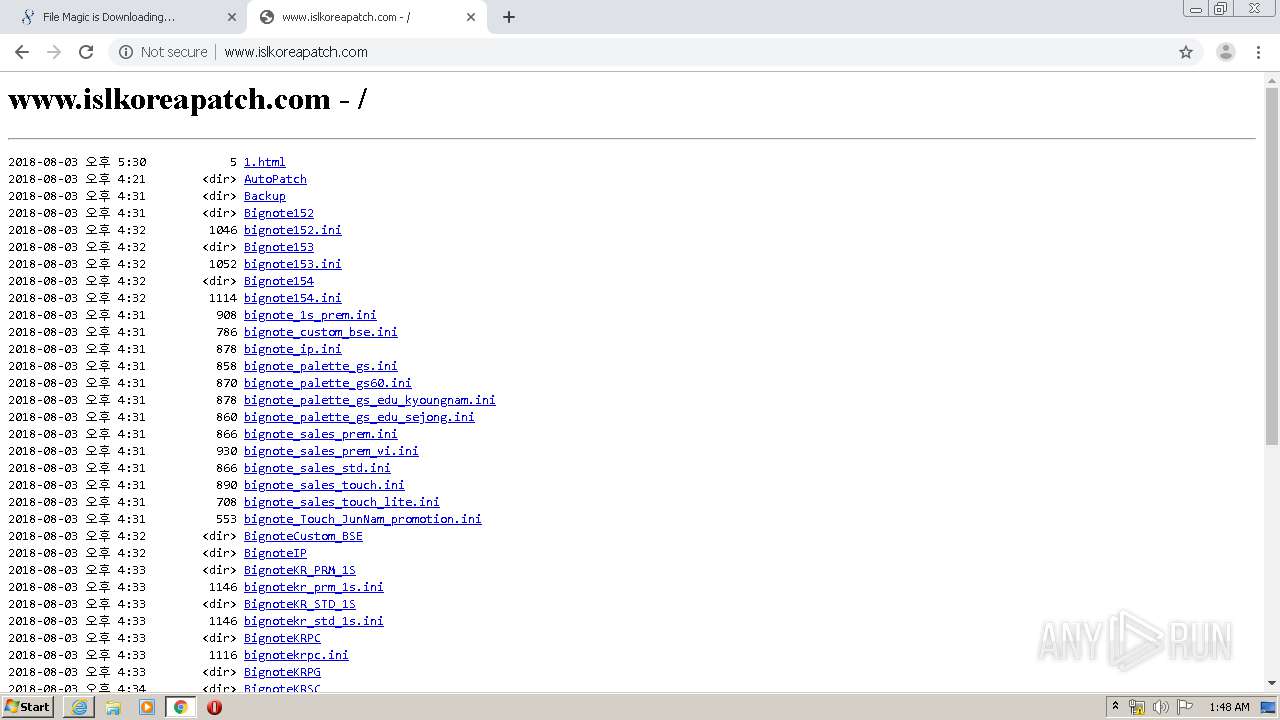Open bignote_custom_bse.ini
The width and height of the screenshot is (1280, 720).
(x=321, y=332)
